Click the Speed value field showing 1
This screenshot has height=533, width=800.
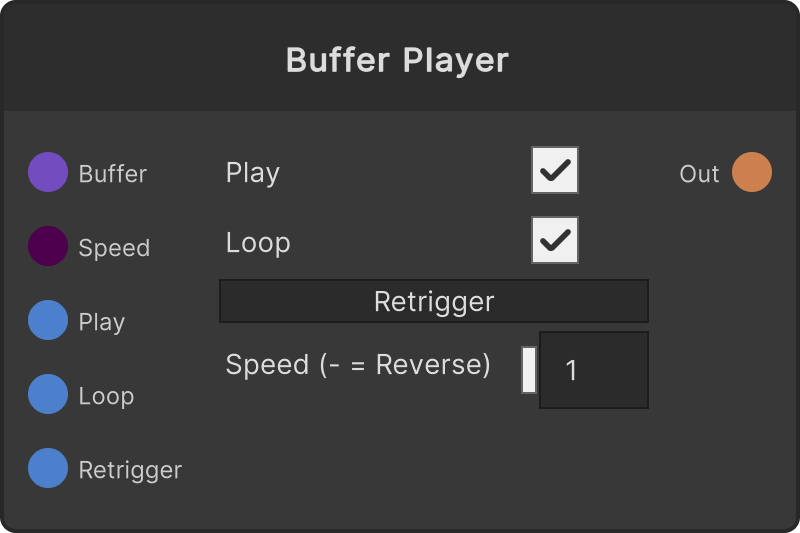pyautogui.click(x=594, y=370)
